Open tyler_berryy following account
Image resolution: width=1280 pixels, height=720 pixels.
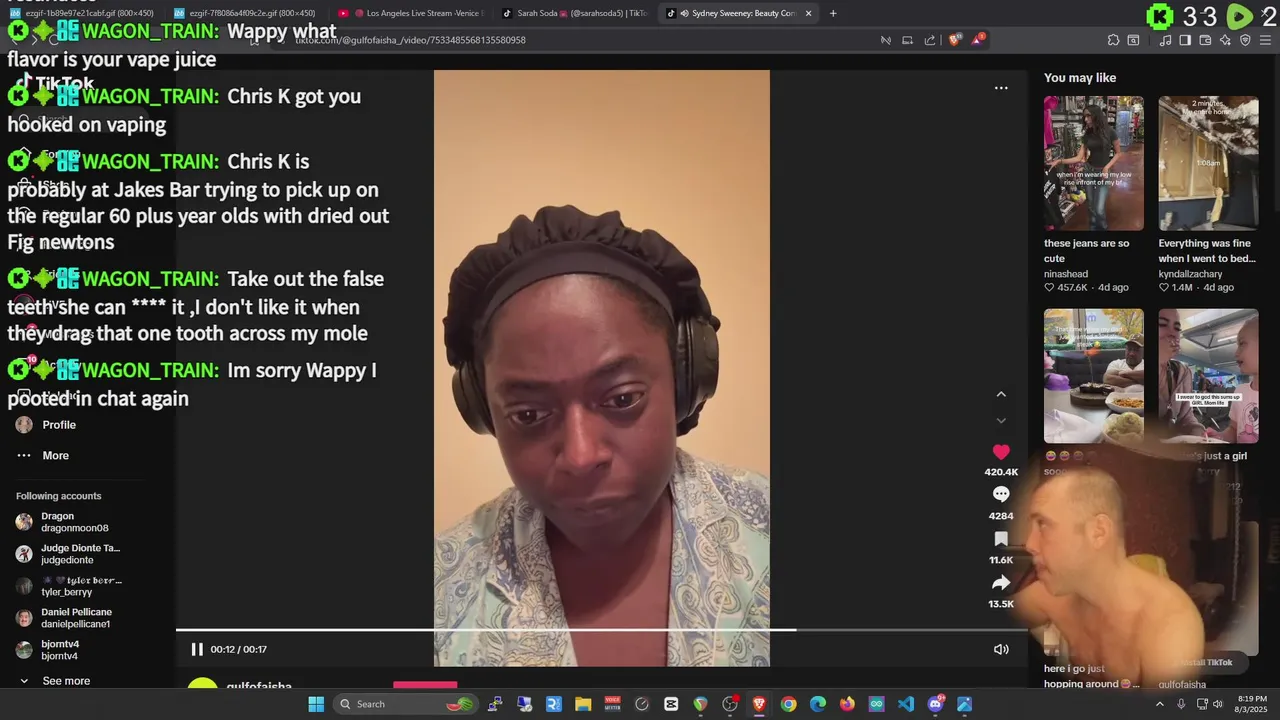click(68, 586)
